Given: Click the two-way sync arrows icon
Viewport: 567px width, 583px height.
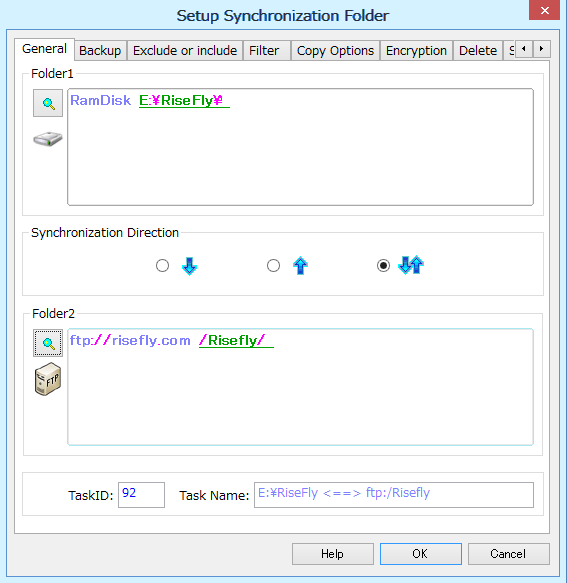Looking at the screenshot, I should (411, 265).
